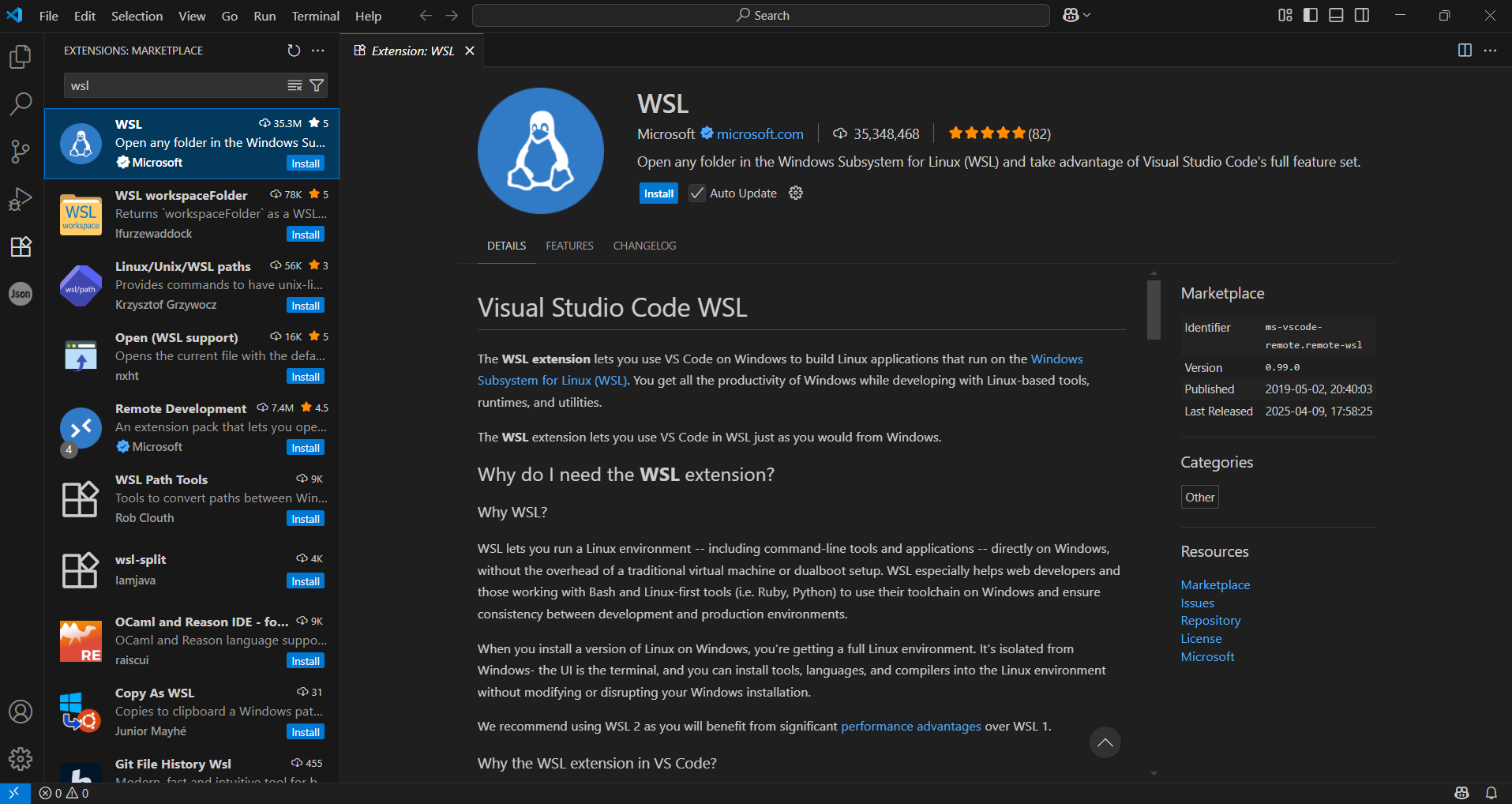Select OCaml and Reason IDE extension
1512x804 pixels.
(x=192, y=641)
